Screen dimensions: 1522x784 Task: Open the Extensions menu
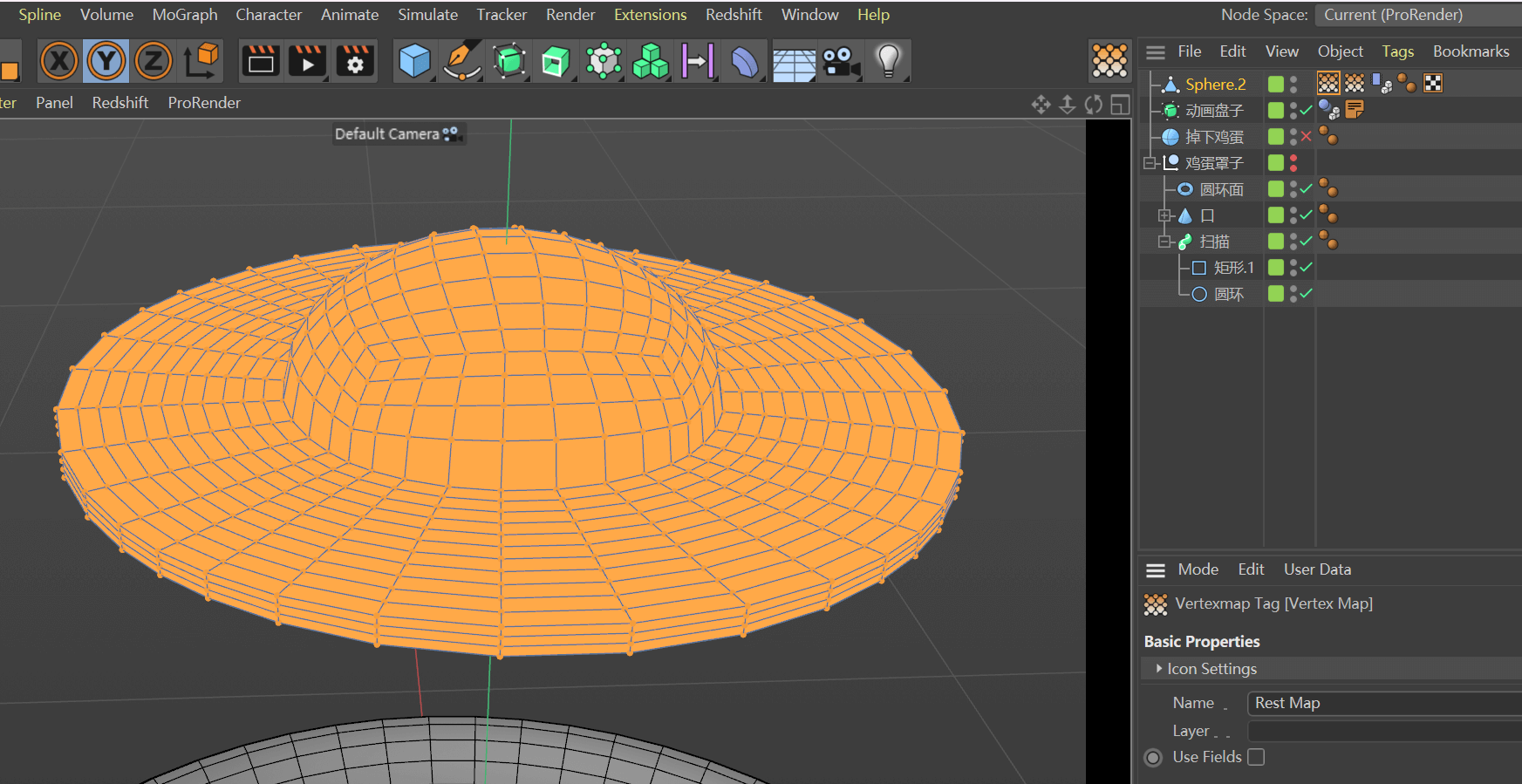pyautogui.click(x=650, y=15)
